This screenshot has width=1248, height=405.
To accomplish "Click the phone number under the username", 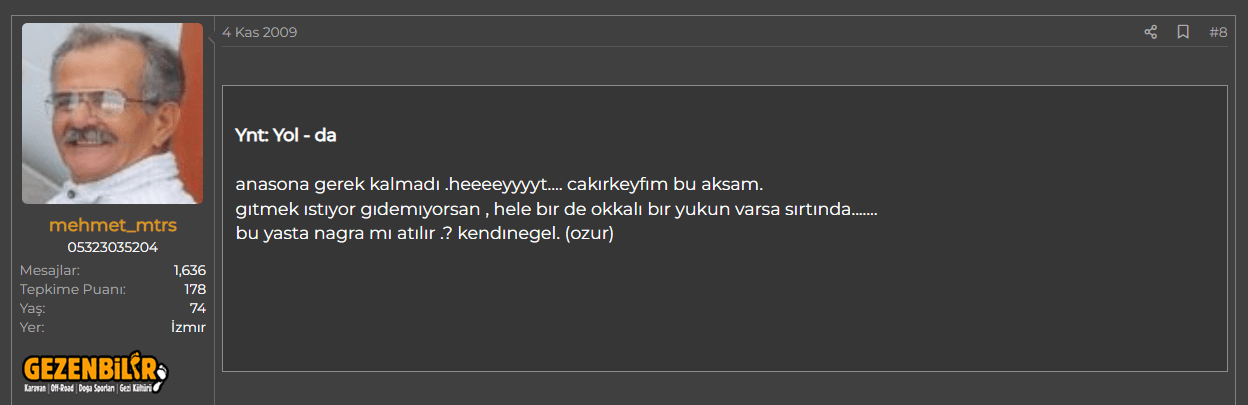I will (112, 247).
